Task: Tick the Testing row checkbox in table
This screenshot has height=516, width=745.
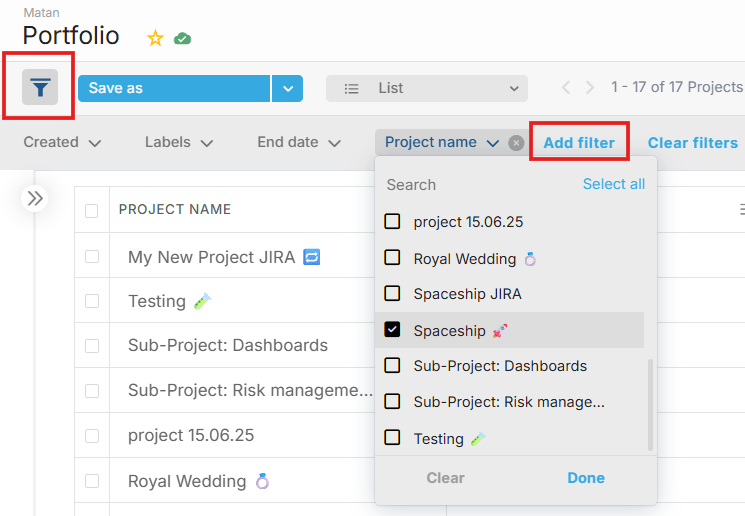Action: (x=92, y=301)
